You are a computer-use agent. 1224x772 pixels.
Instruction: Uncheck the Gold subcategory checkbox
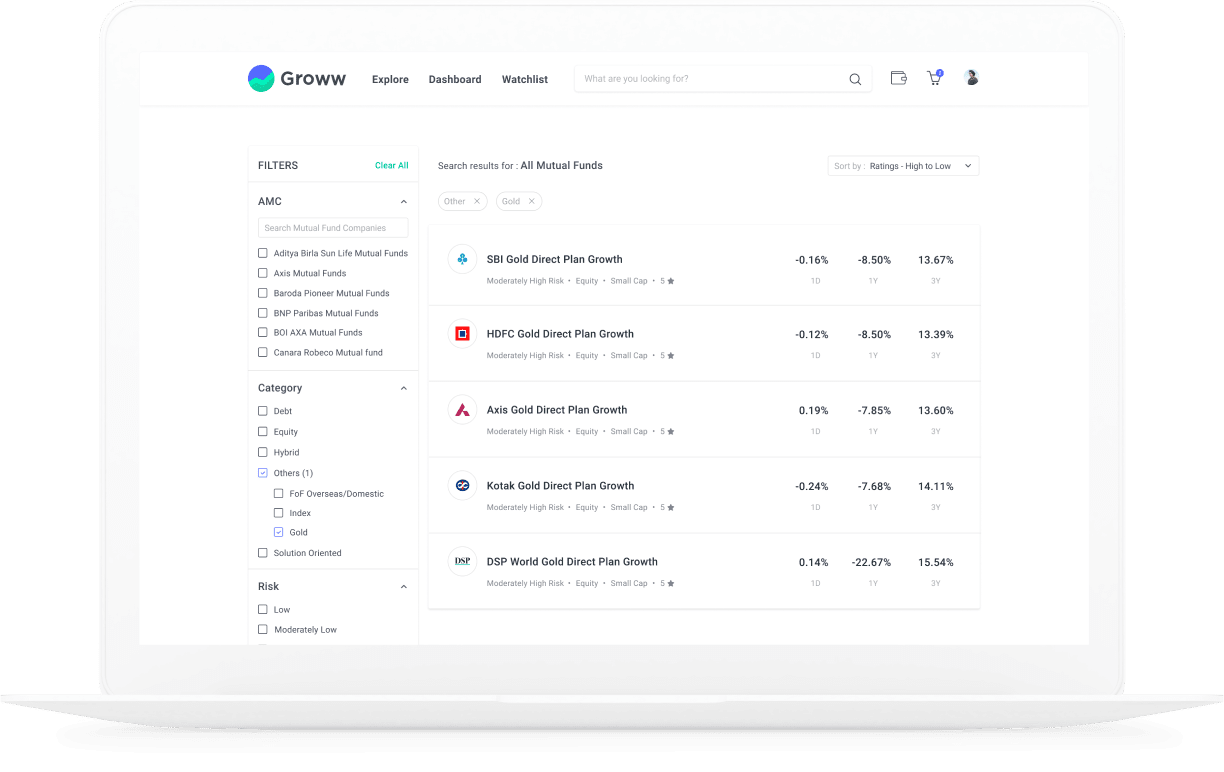coord(279,533)
